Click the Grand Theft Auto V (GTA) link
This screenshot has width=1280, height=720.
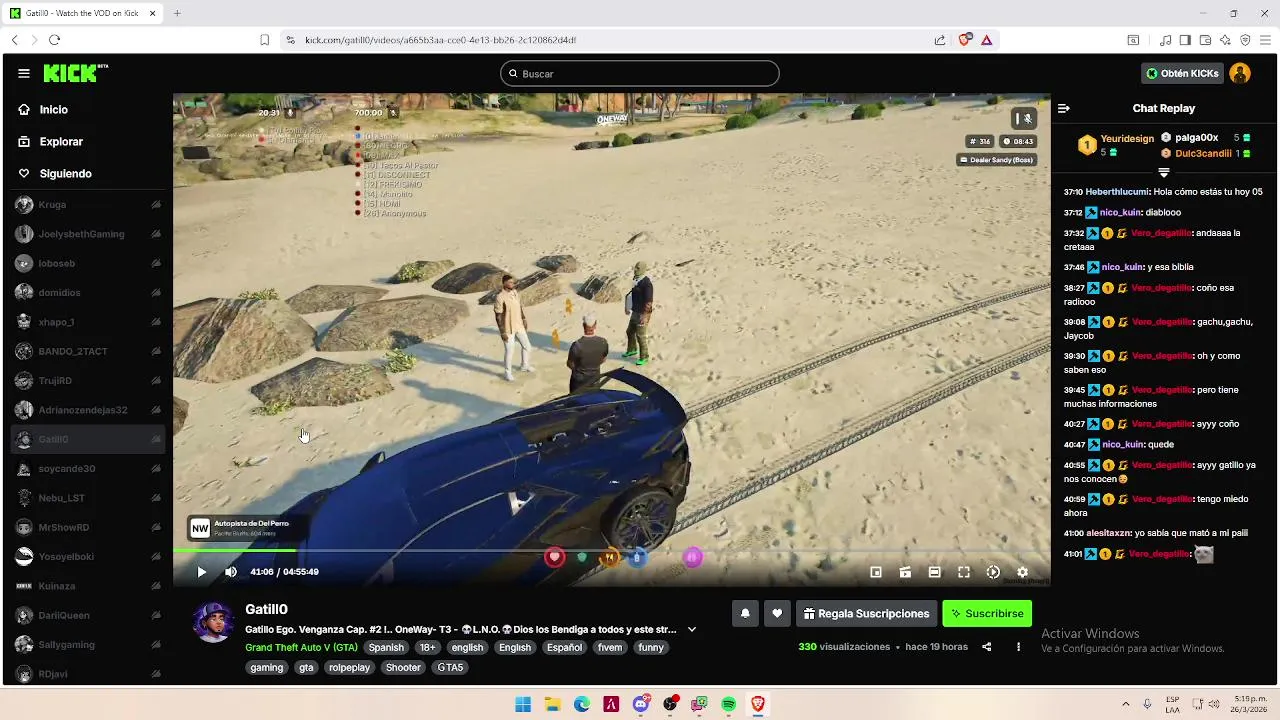pyautogui.click(x=301, y=647)
